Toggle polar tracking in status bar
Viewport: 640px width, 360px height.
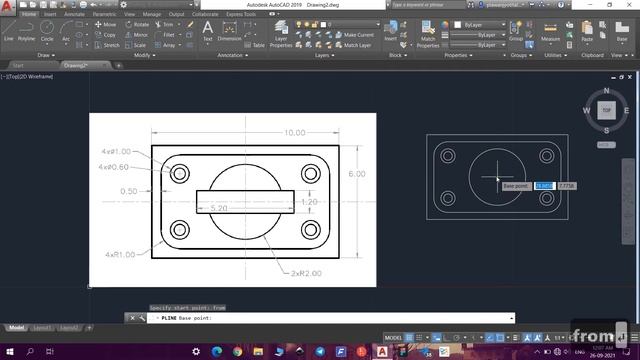point(457,338)
